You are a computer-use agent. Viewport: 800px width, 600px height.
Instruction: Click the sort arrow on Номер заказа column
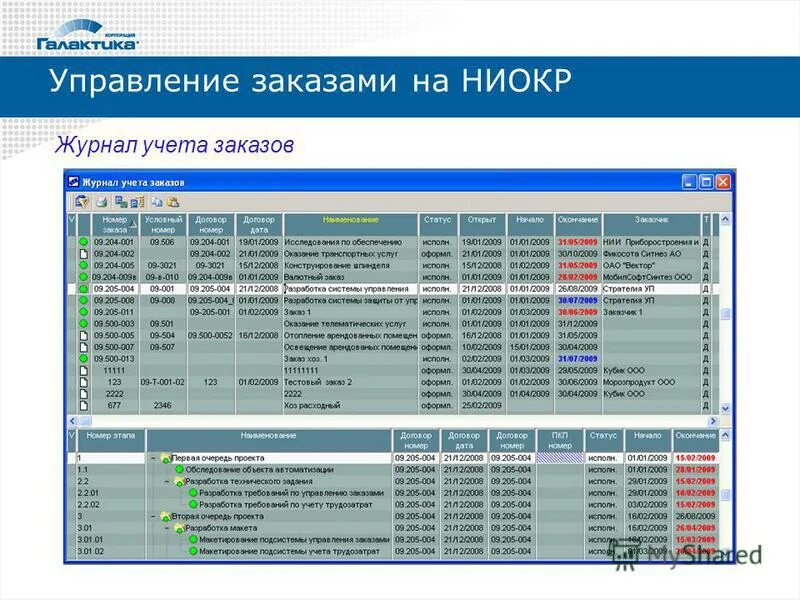(x=134, y=222)
